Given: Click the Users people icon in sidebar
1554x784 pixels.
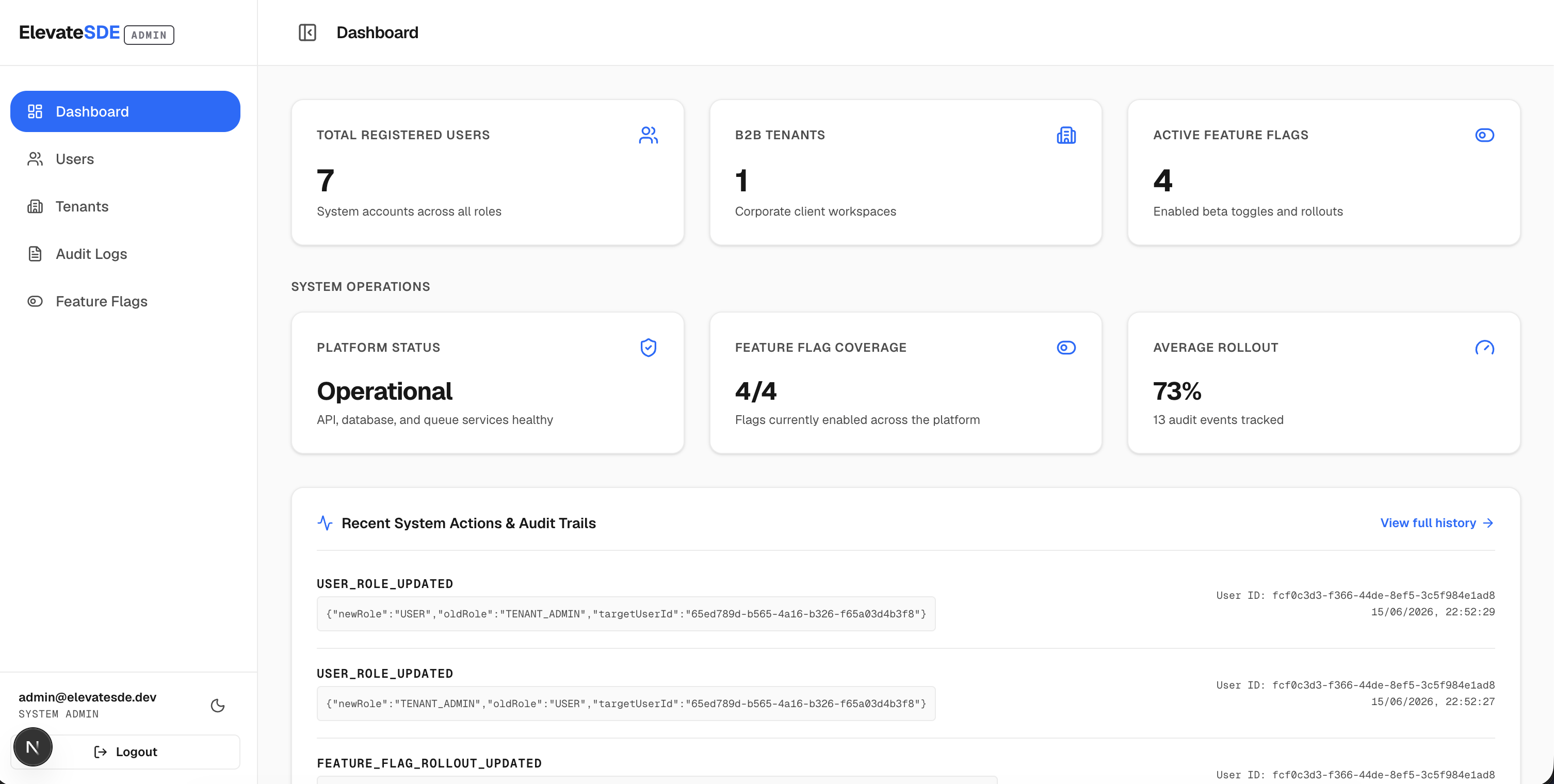Looking at the screenshot, I should click(x=35, y=159).
